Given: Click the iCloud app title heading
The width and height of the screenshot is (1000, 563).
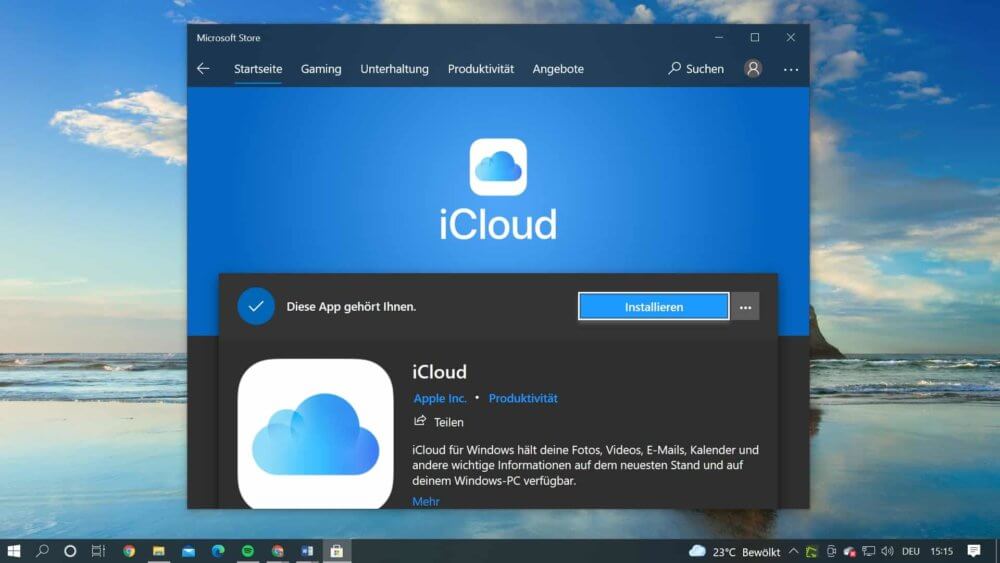Looking at the screenshot, I should click(x=439, y=372).
